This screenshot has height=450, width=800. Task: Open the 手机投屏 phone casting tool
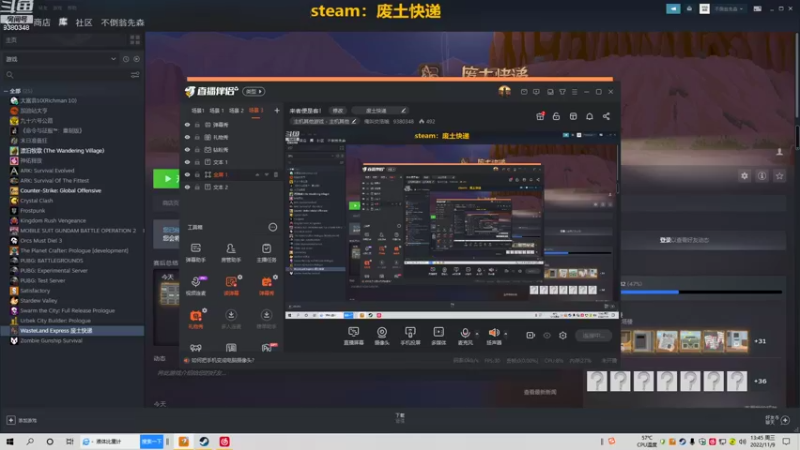pos(410,335)
